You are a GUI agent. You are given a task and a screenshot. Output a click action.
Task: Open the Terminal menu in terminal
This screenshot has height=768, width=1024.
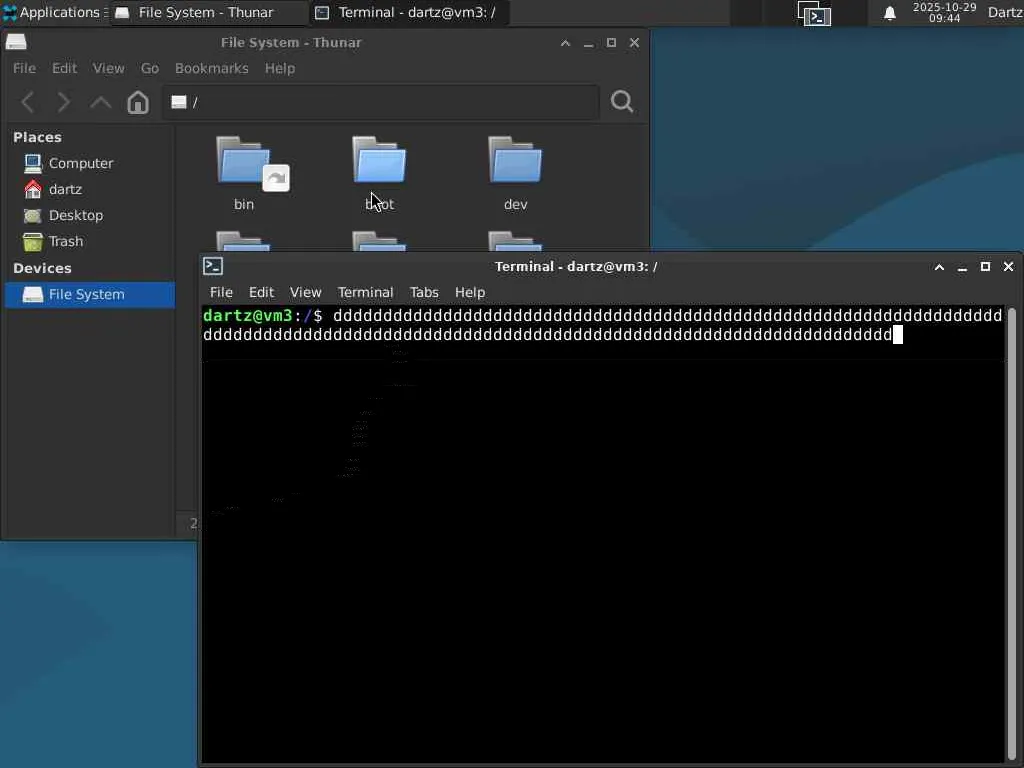[x=365, y=292]
